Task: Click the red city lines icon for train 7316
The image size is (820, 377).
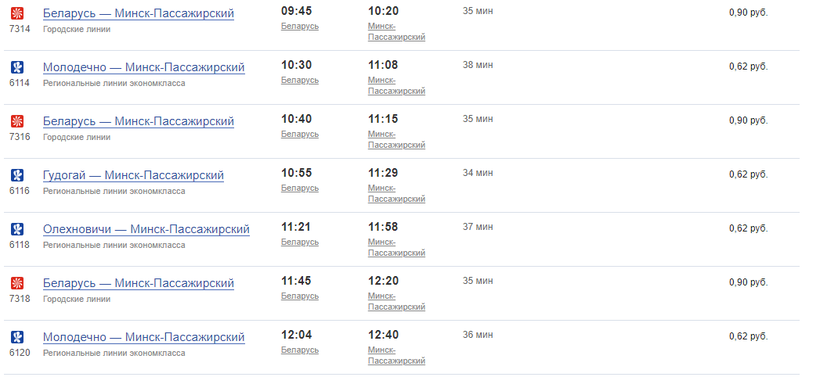Action: (x=17, y=121)
